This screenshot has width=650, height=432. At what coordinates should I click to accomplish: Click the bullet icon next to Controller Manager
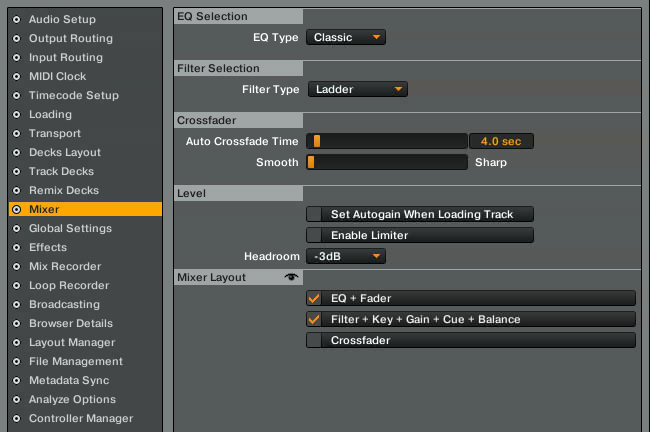click(17, 418)
